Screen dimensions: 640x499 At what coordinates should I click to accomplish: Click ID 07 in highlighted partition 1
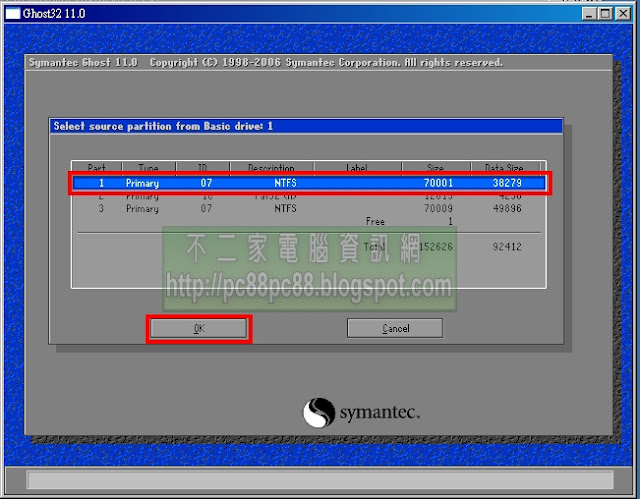click(x=206, y=183)
